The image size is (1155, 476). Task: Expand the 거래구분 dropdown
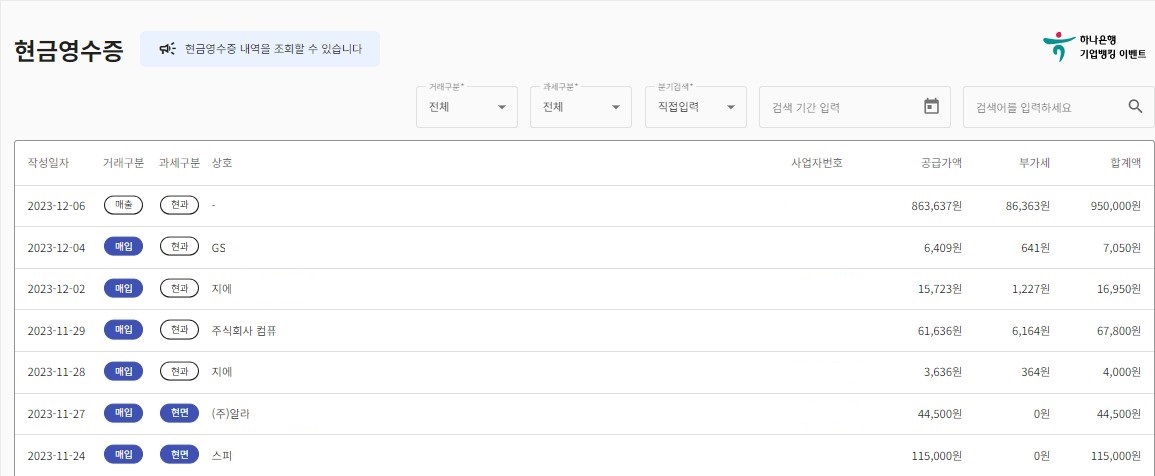point(466,107)
